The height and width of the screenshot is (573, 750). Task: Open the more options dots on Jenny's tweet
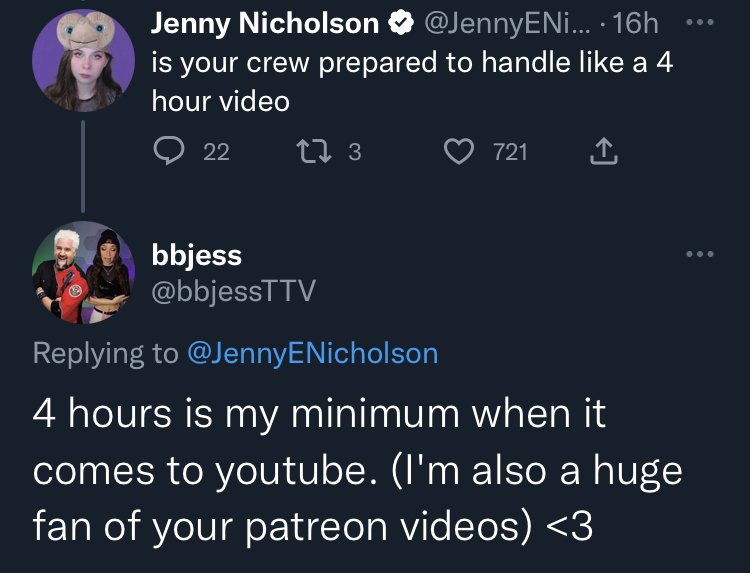point(700,22)
